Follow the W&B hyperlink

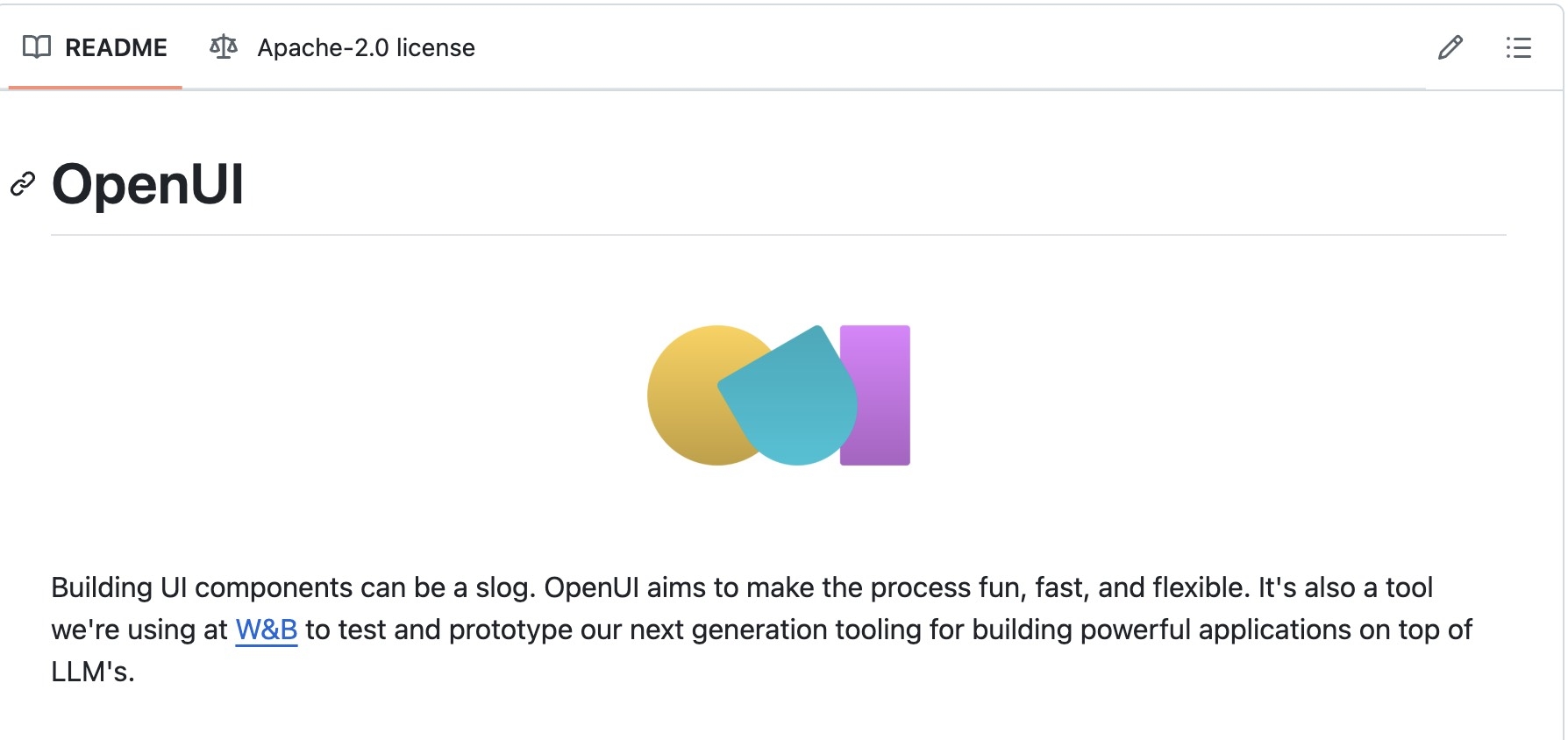pyautogui.click(x=267, y=630)
